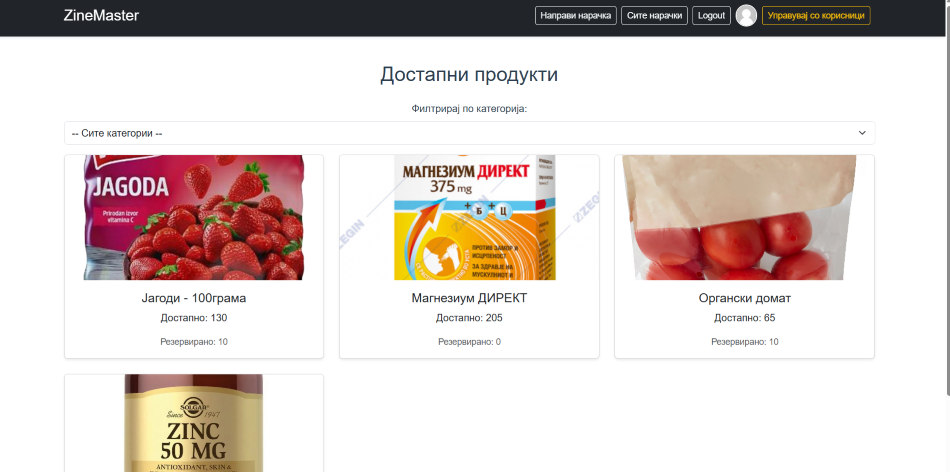Expand the category filter dropdown
The image size is (950, 472).
coord(469,133)
